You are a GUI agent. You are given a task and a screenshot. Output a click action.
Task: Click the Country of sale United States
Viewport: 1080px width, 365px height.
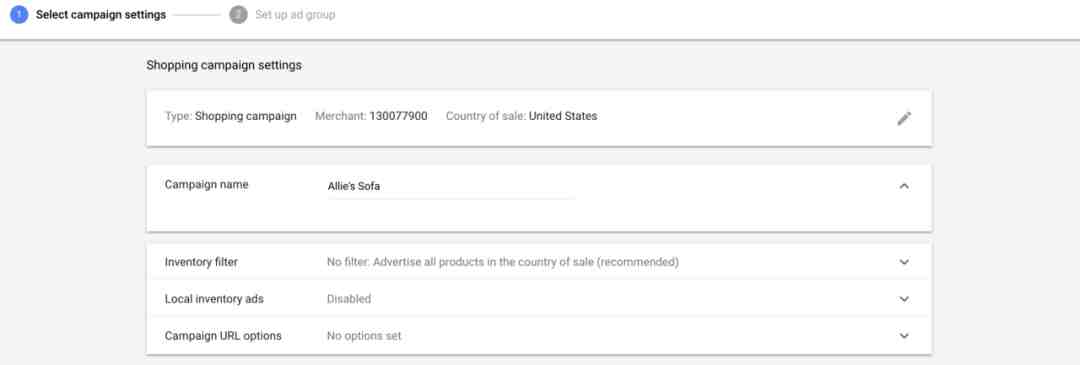521,116
